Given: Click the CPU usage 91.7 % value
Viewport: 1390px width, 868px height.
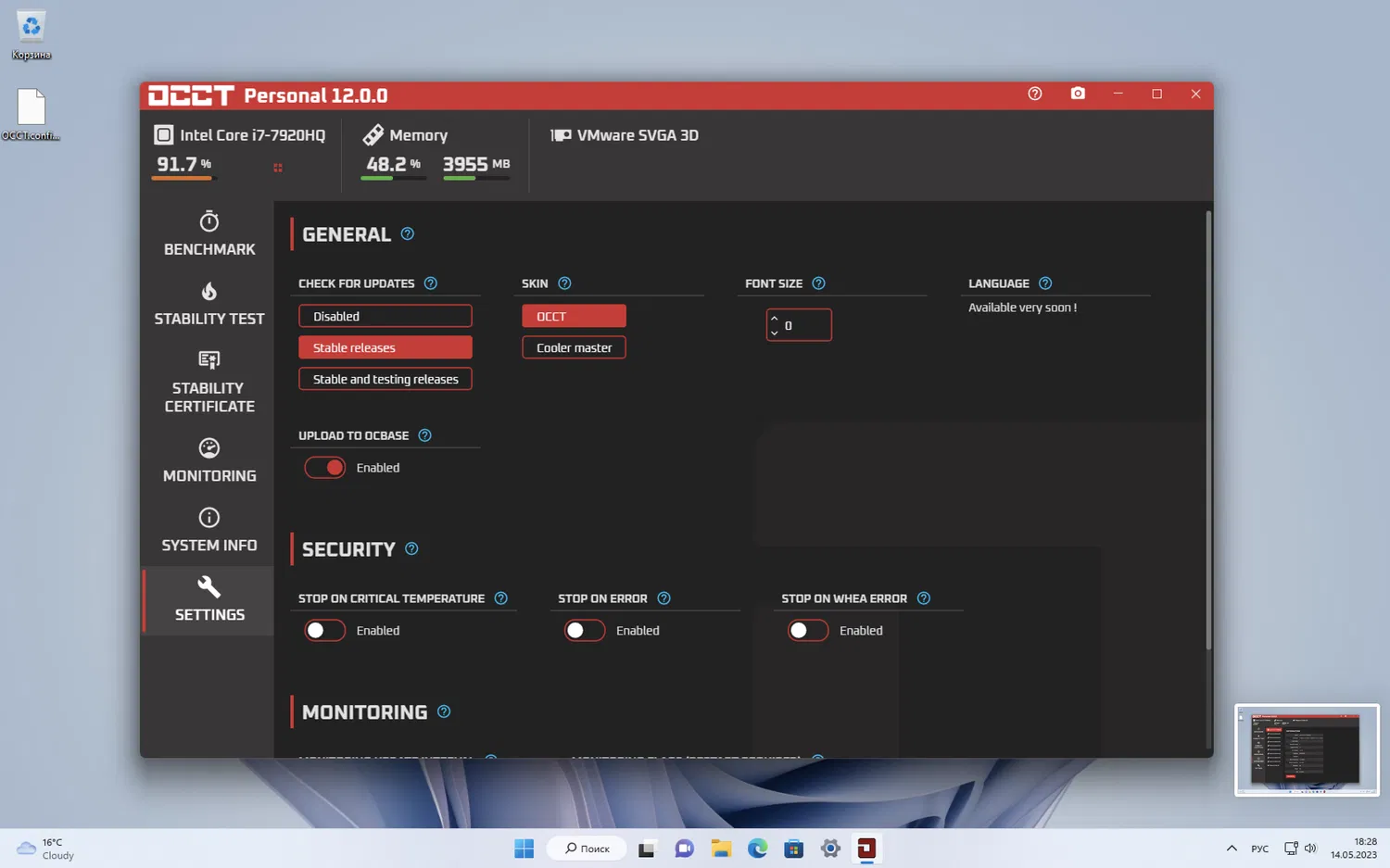Looking at the screenshot, I should 184,164.
